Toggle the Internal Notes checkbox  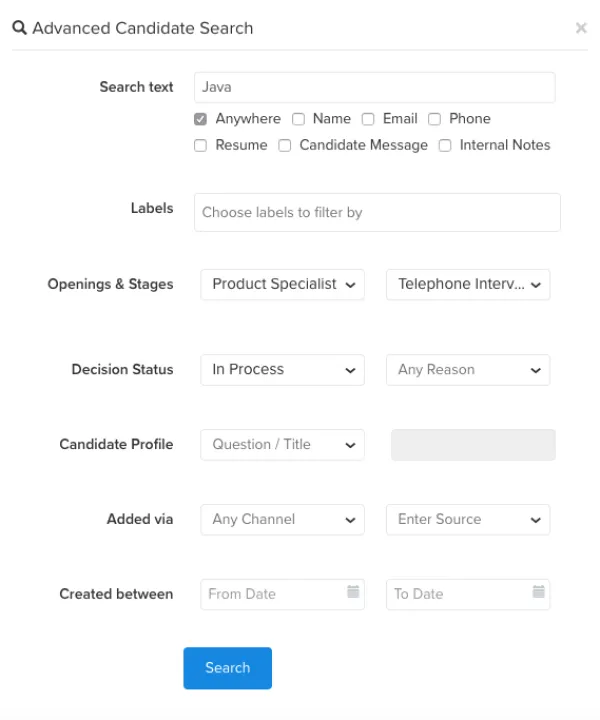click(x=445, y=145)
